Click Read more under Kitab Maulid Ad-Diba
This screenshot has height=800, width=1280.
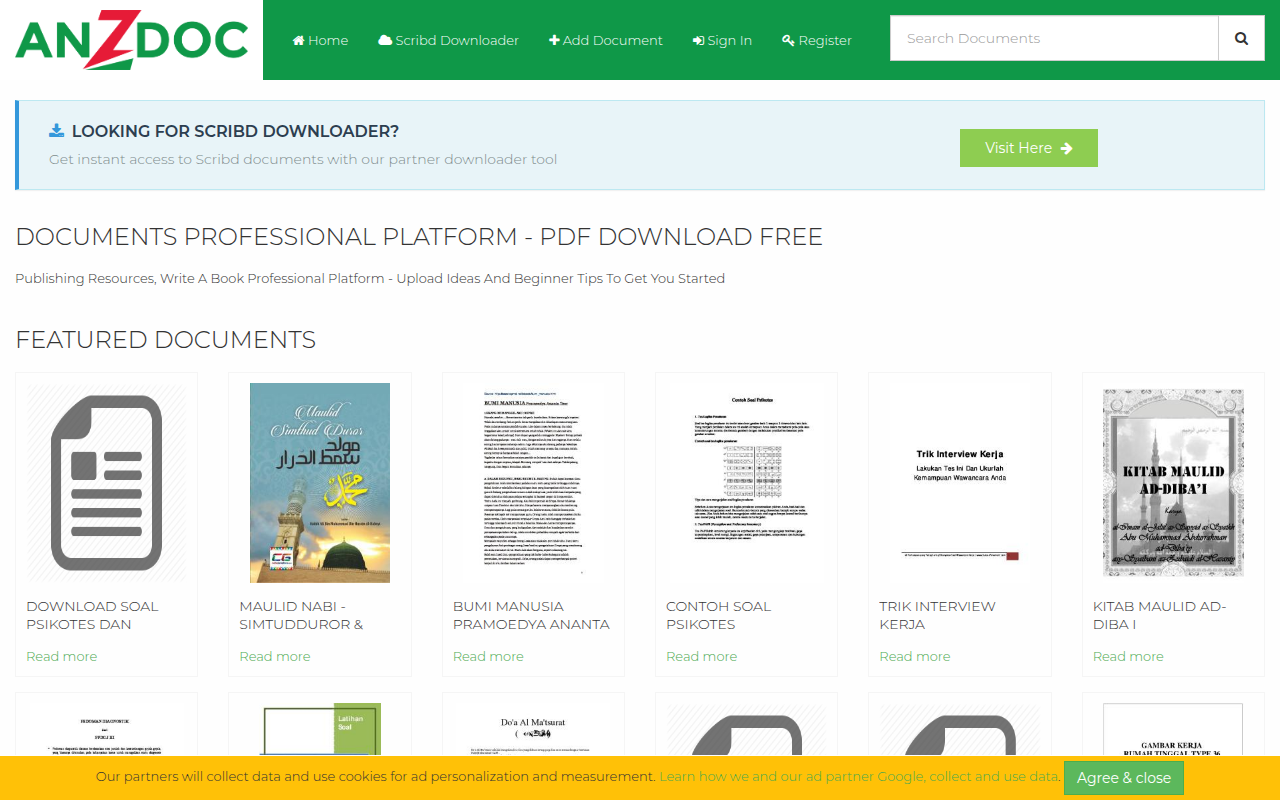[x=1128, y=656]
